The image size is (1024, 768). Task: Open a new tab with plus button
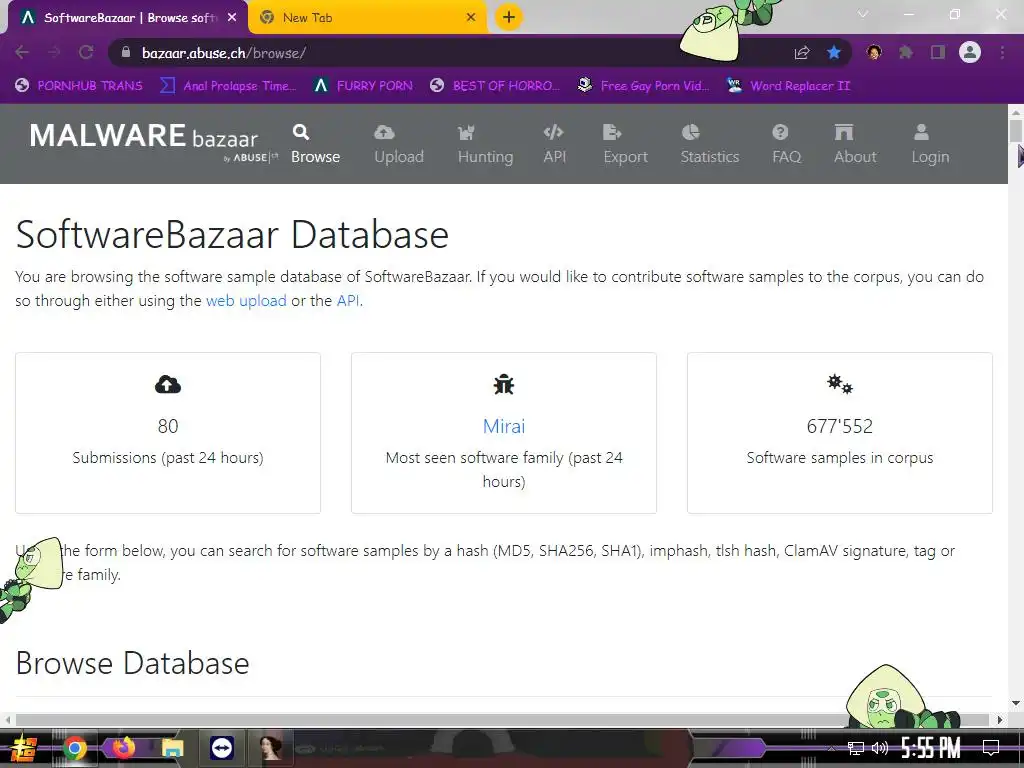509,17
